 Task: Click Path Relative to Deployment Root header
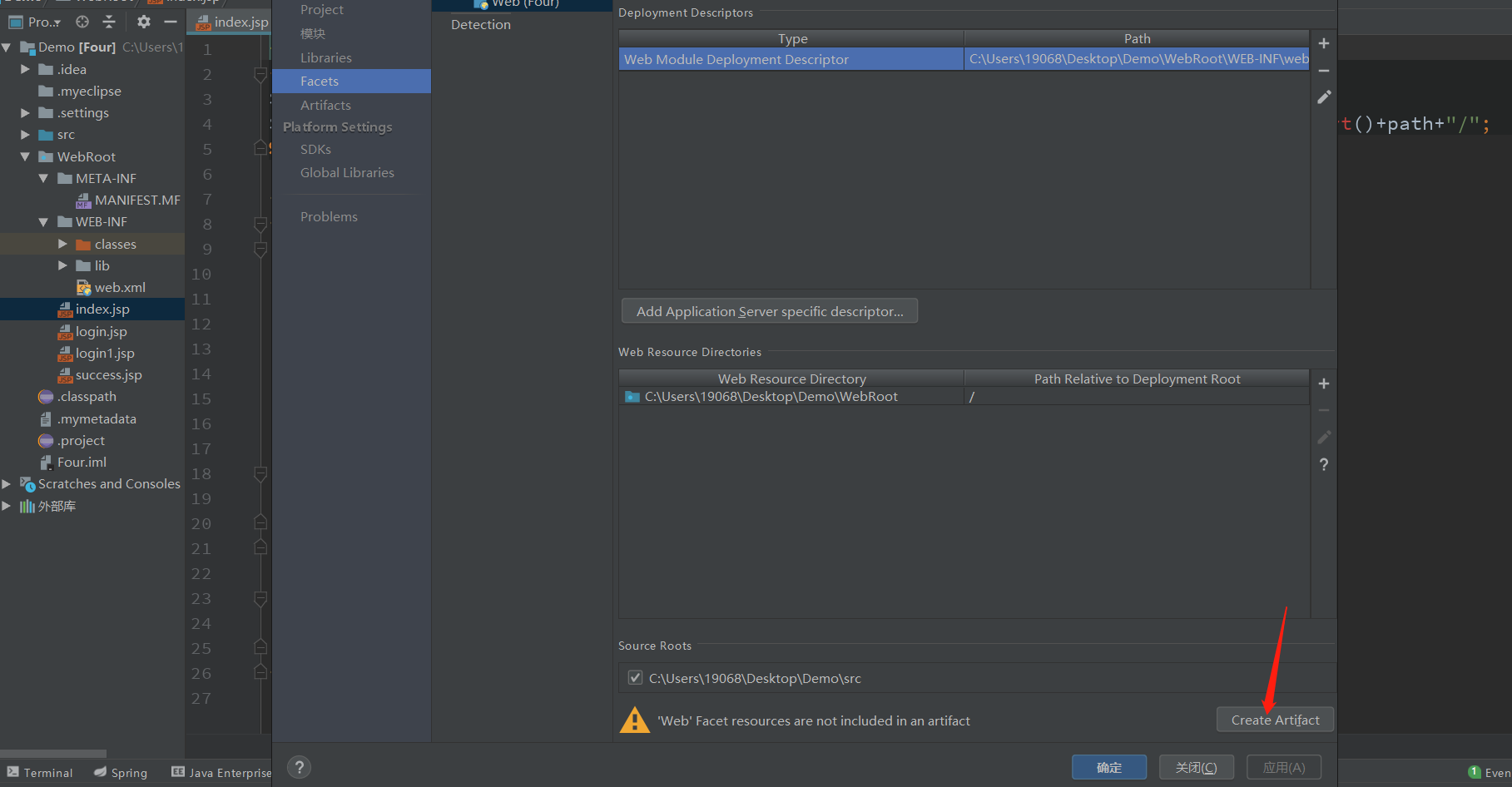pyautogui.click(x=1137, y=379)
